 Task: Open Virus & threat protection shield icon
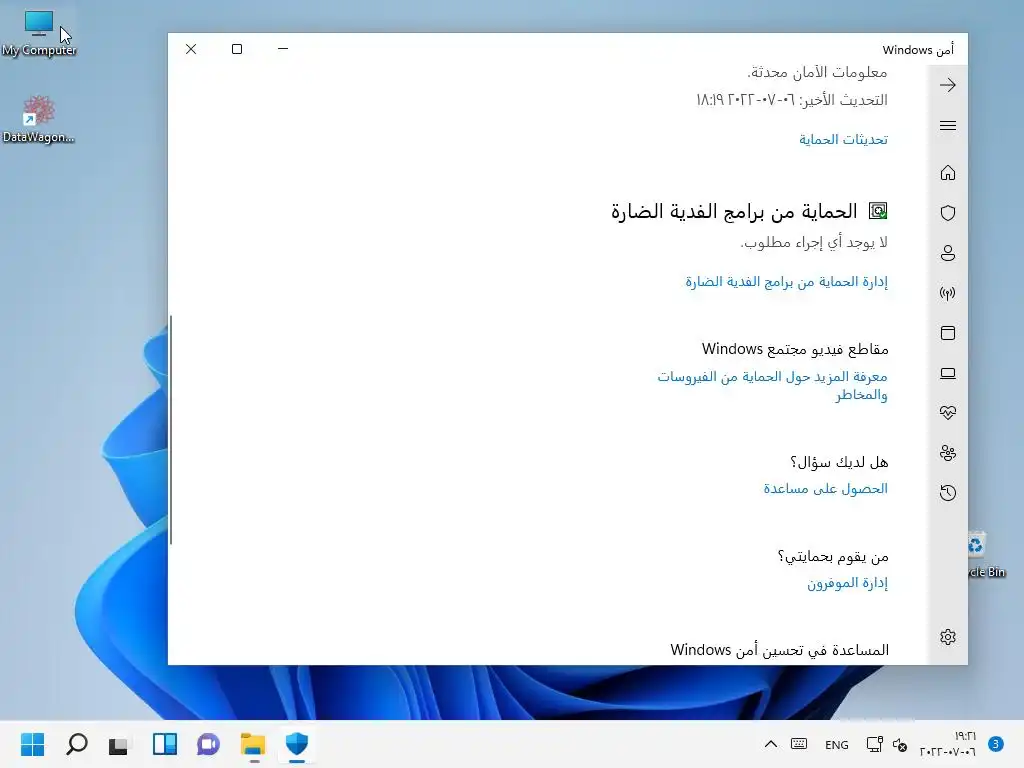coord(948,213)
